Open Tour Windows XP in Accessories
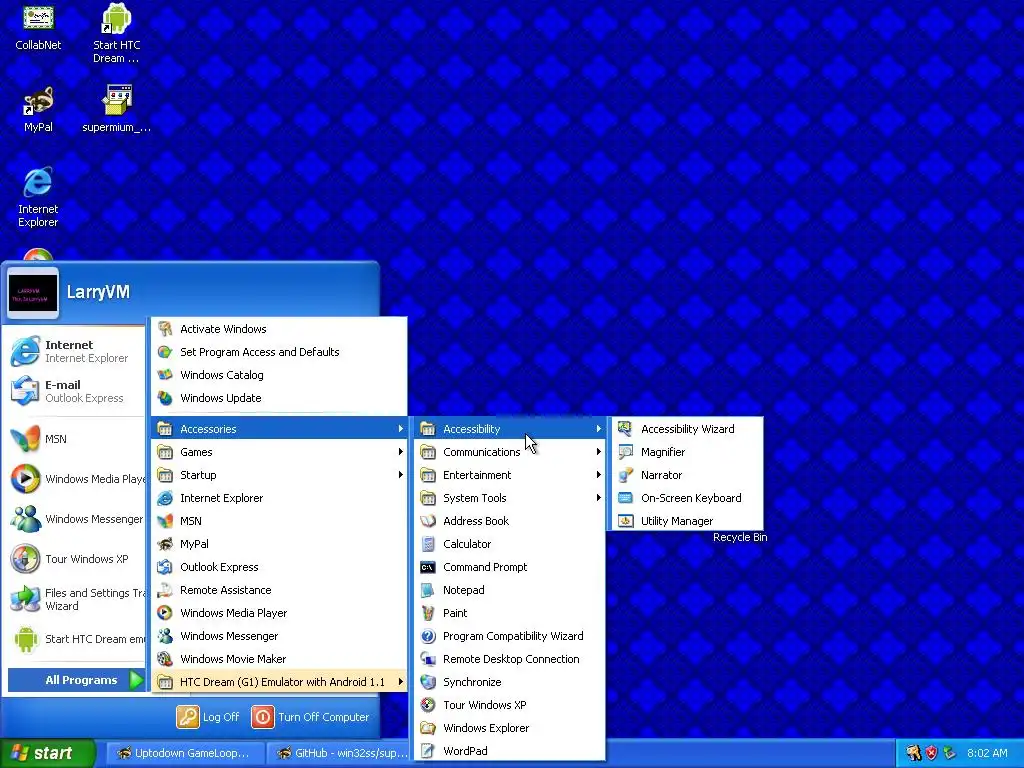 click(x=509, y=705)
